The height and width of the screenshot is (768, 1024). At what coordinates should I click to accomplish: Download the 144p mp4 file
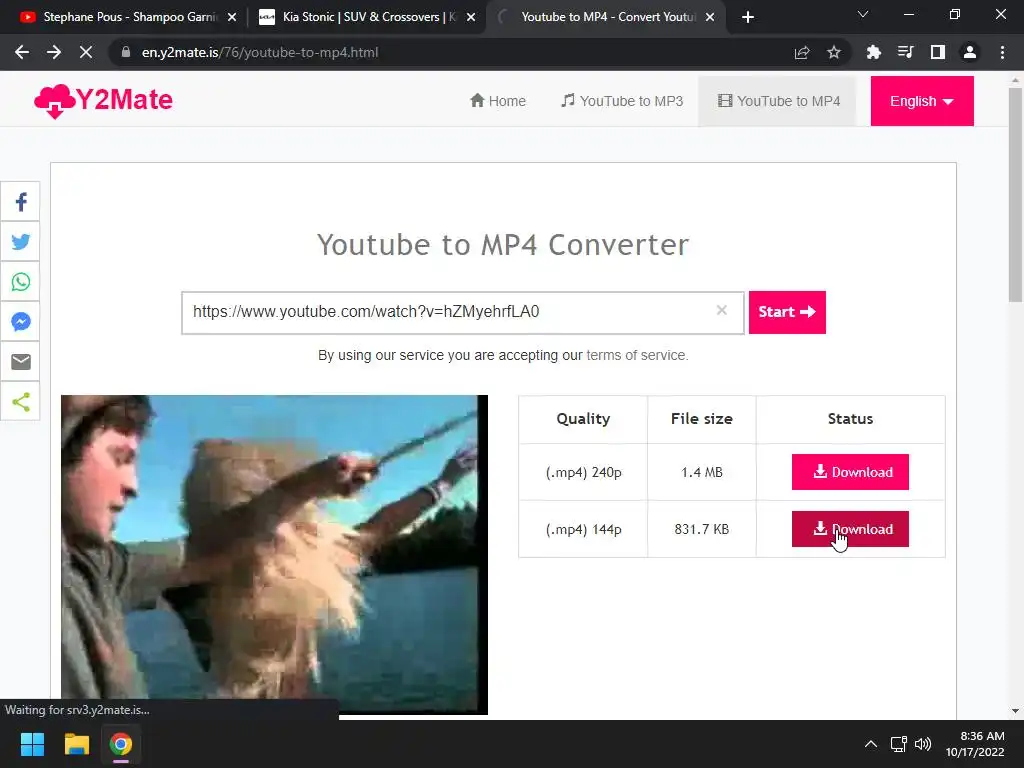850,529
